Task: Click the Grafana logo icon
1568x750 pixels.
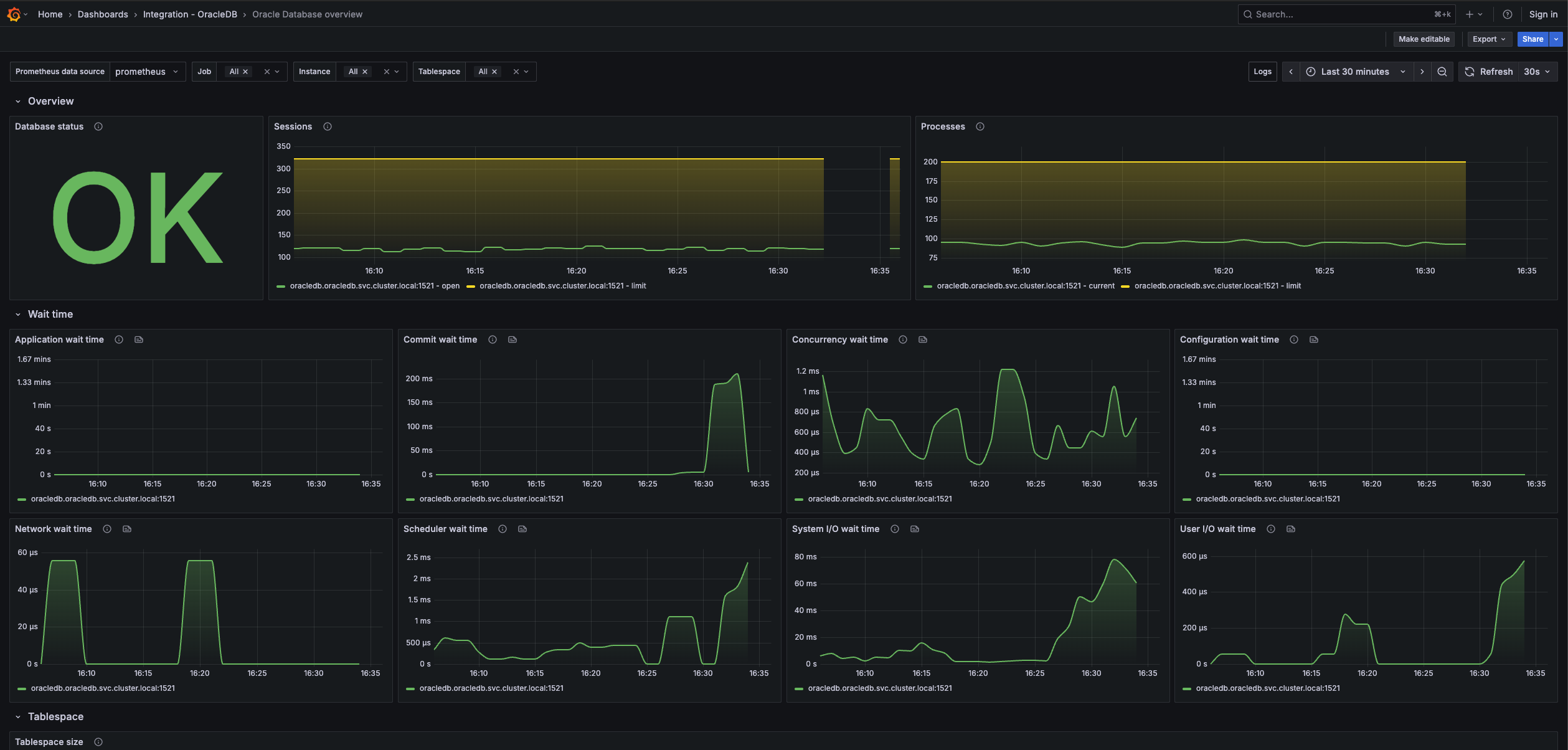Action: point(15,14)
